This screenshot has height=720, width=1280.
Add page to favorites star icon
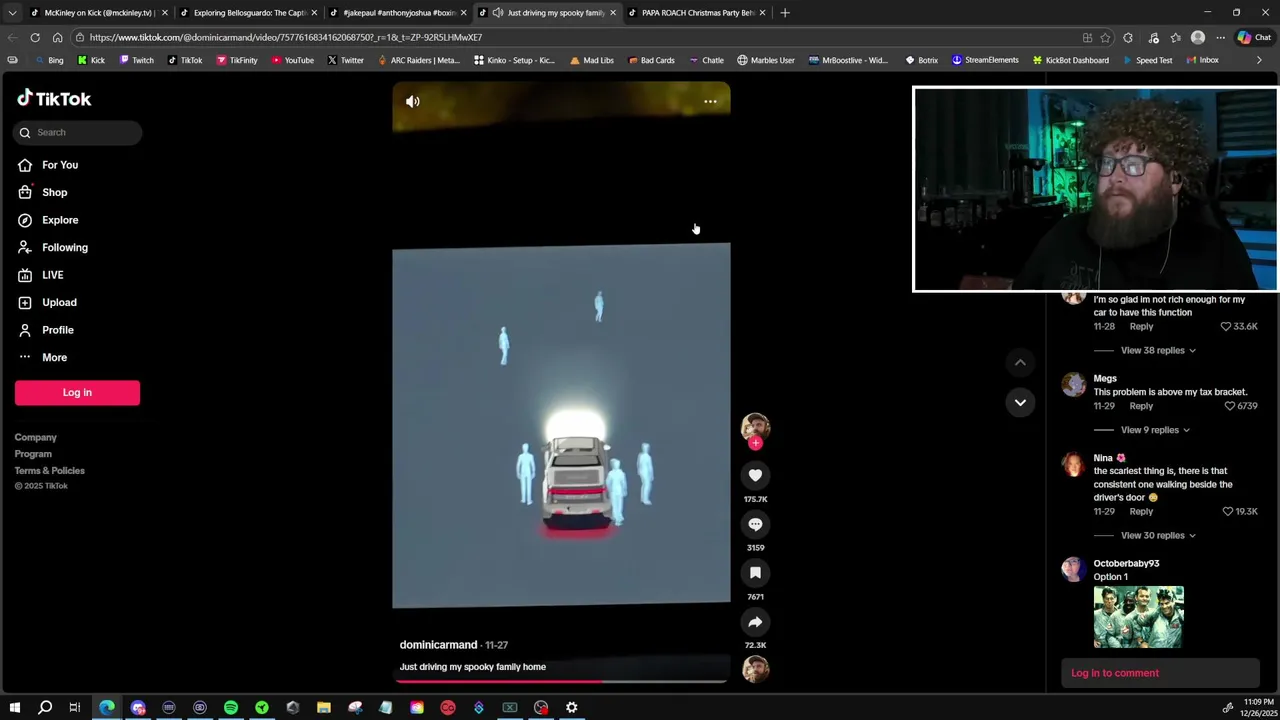tap(1105, 37)
